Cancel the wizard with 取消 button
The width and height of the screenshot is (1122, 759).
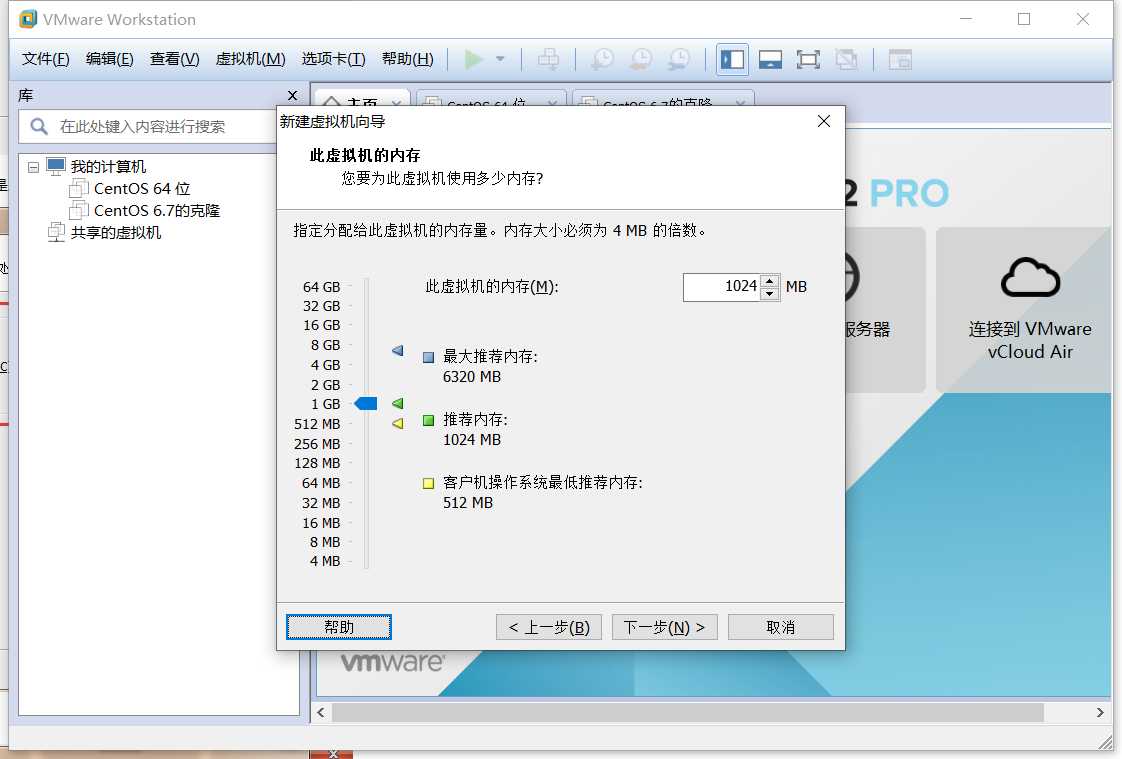pos(781,627)
